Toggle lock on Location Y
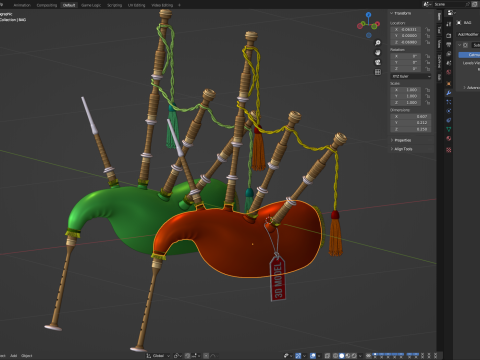The width and height of the screenshot is (480, 360). click(x=428, y=36)
